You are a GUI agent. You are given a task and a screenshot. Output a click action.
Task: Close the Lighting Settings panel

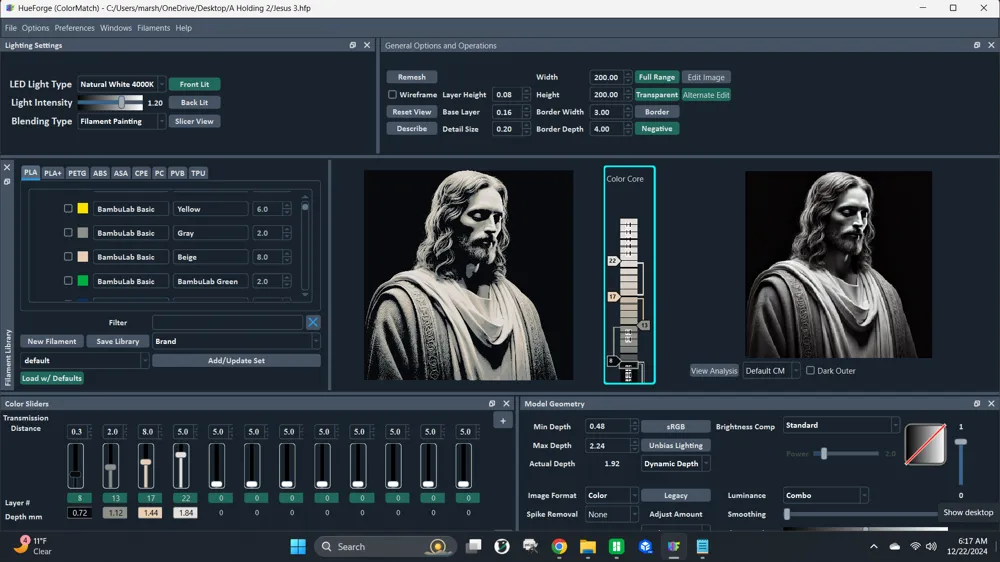(x=367, y=45)
